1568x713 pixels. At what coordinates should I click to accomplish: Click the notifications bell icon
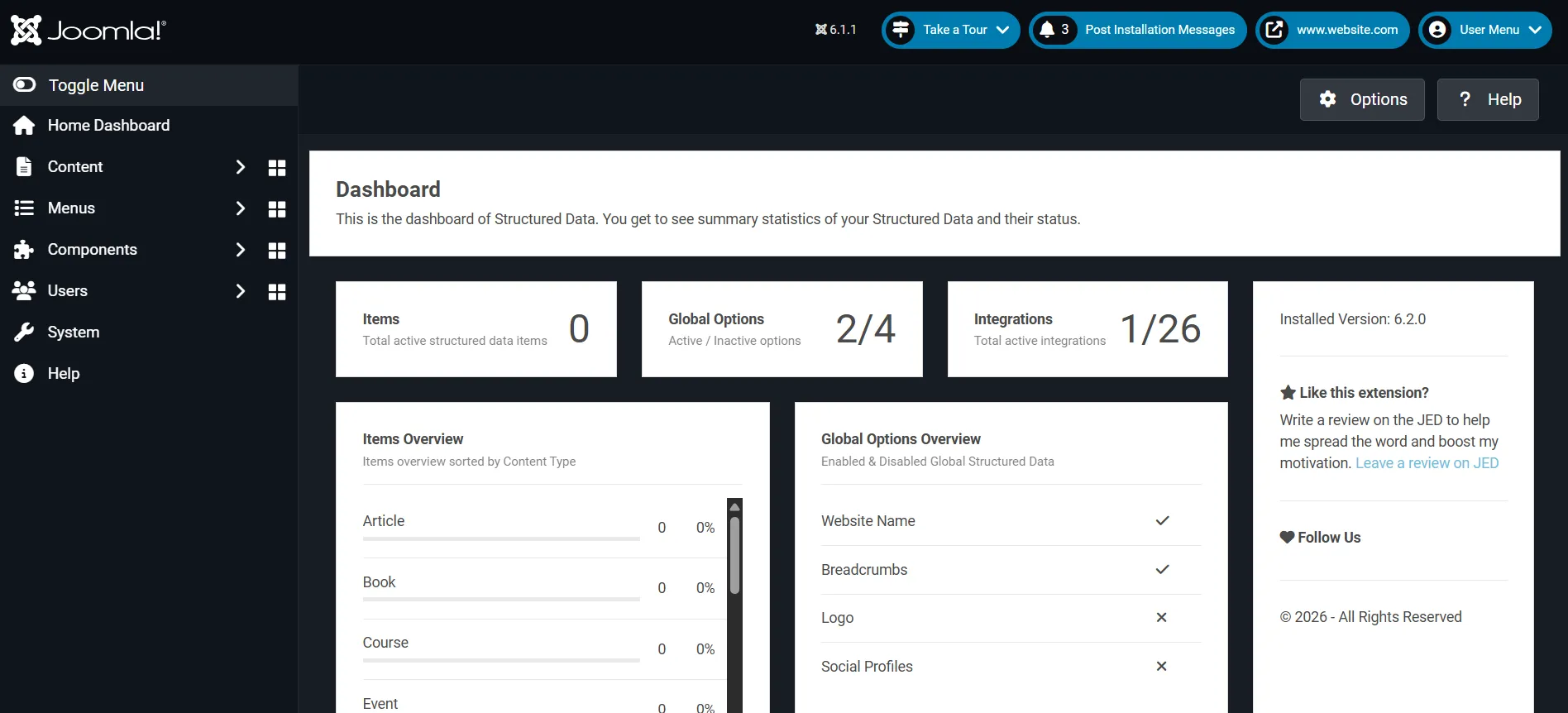click(x=1047, y=30)
